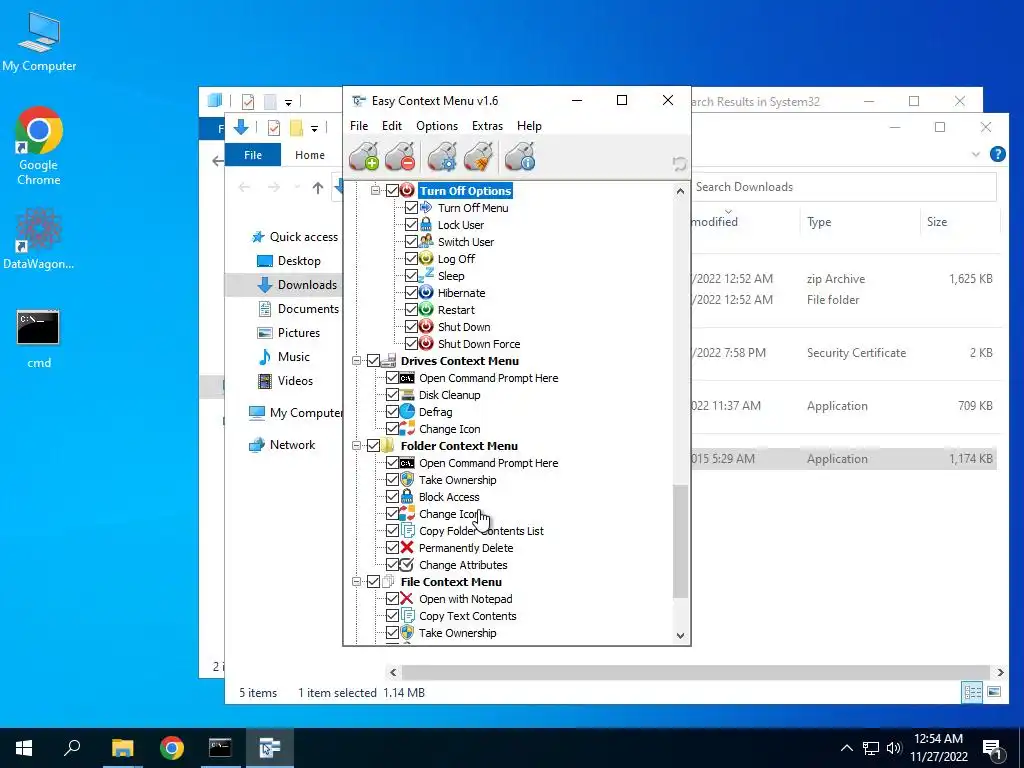The width and height of the screenshot is (1024, 768).
Task: Sort by the Size column header
Action: click(936, 222)
